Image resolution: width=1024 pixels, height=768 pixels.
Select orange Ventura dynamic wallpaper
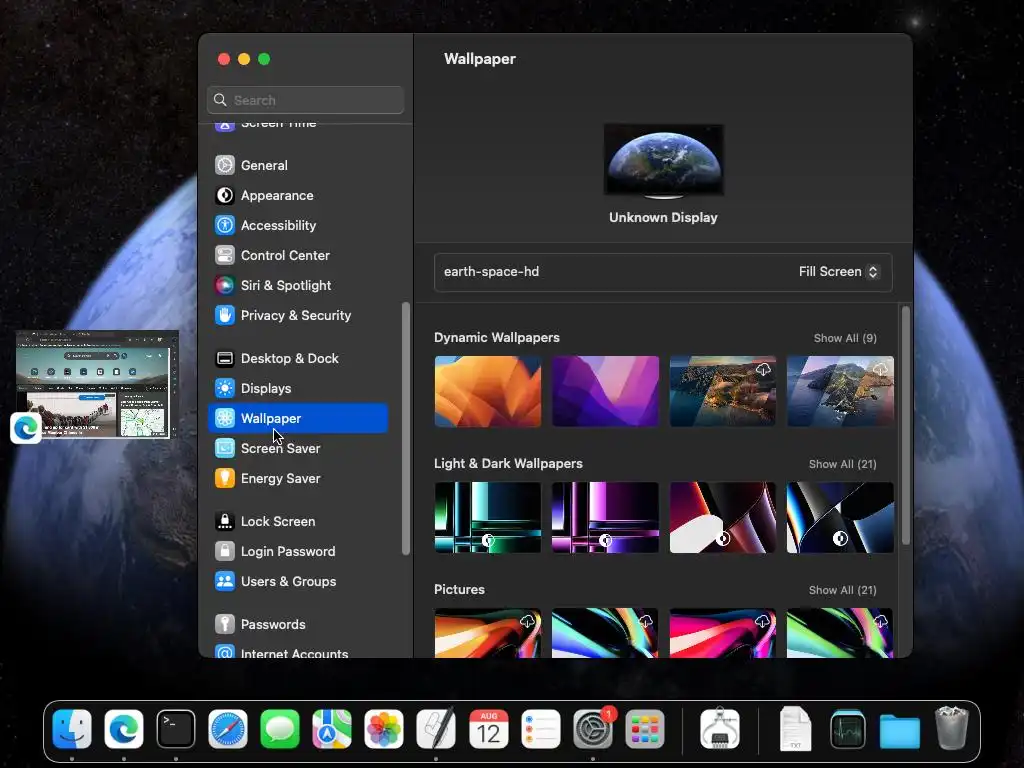(488, 391)
